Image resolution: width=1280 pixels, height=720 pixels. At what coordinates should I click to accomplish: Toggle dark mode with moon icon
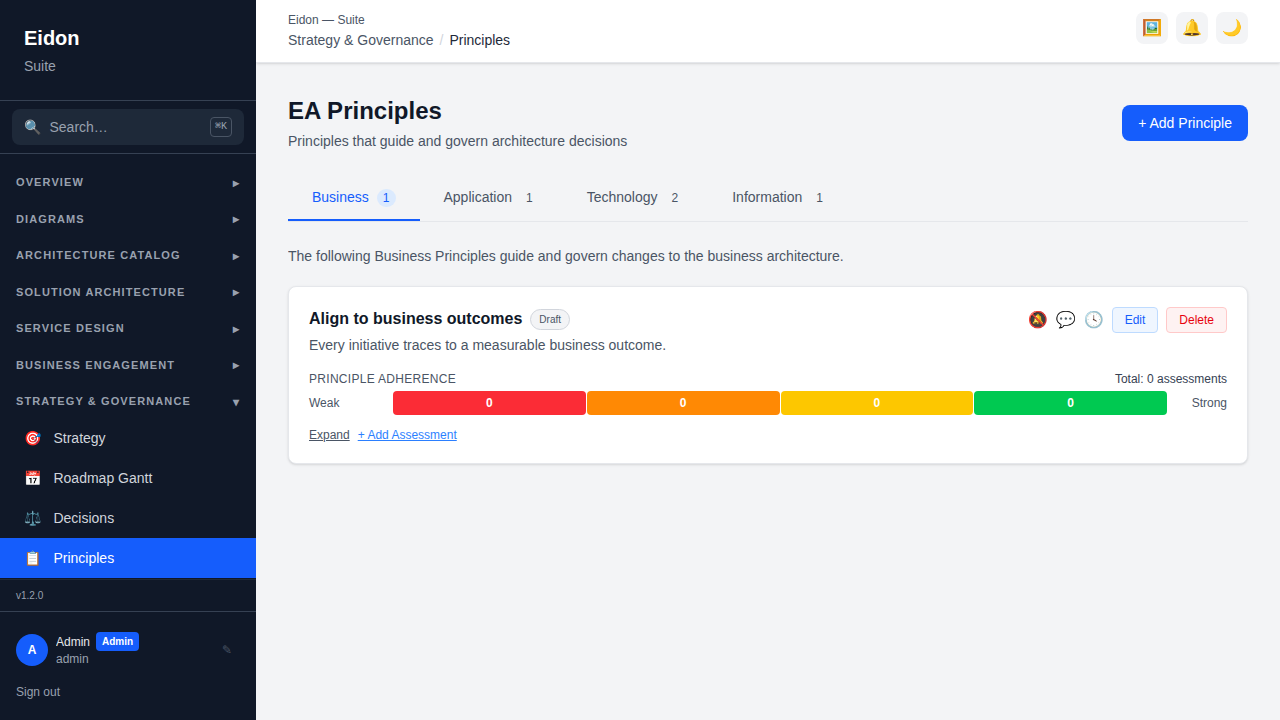pyautogui.click(x=1232, y=28)
